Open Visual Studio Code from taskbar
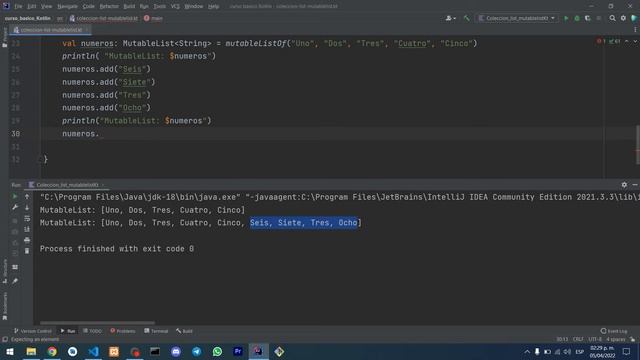 pyautogui.click(x=93, y=351)
